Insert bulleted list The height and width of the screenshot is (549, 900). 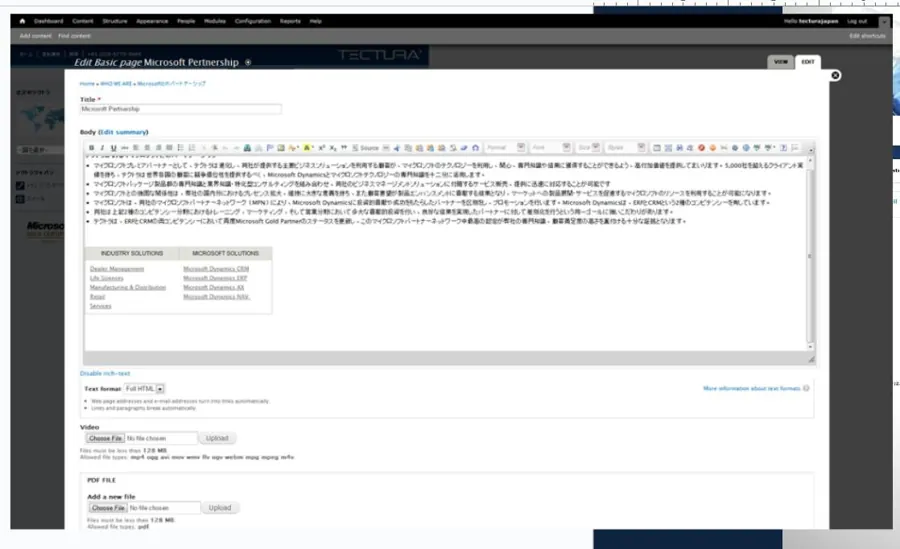(180, 148)
